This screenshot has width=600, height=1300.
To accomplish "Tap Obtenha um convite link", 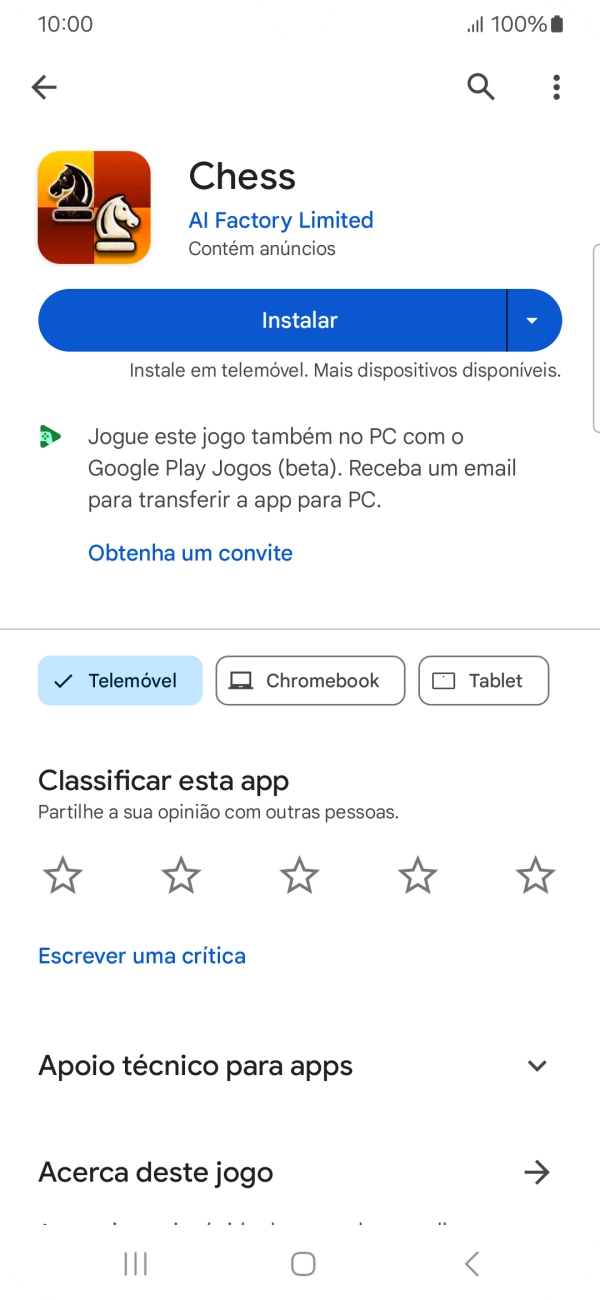I will [190, 552].
